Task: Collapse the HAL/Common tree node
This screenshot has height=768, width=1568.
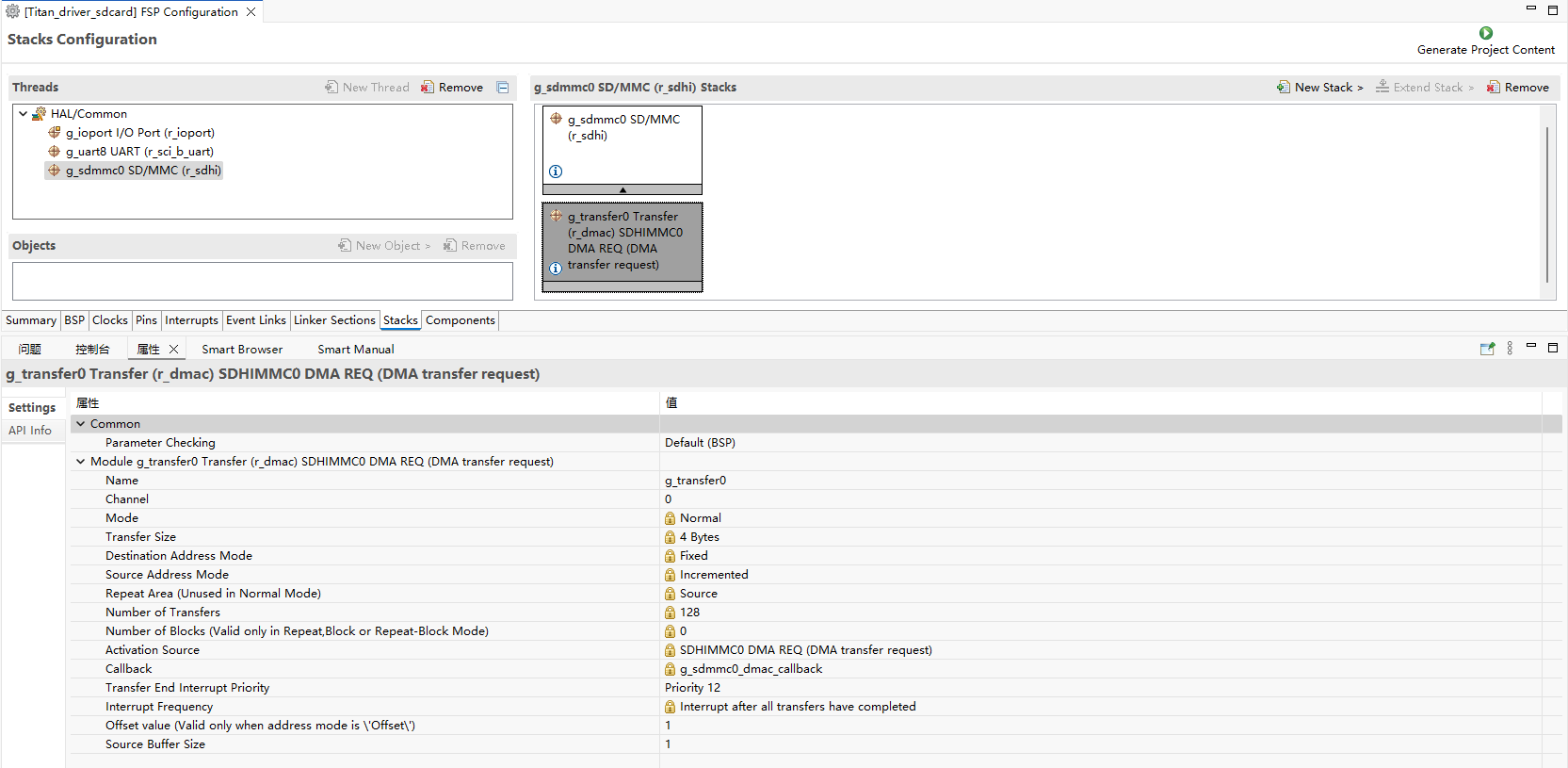Action: (x=23, y=114)
